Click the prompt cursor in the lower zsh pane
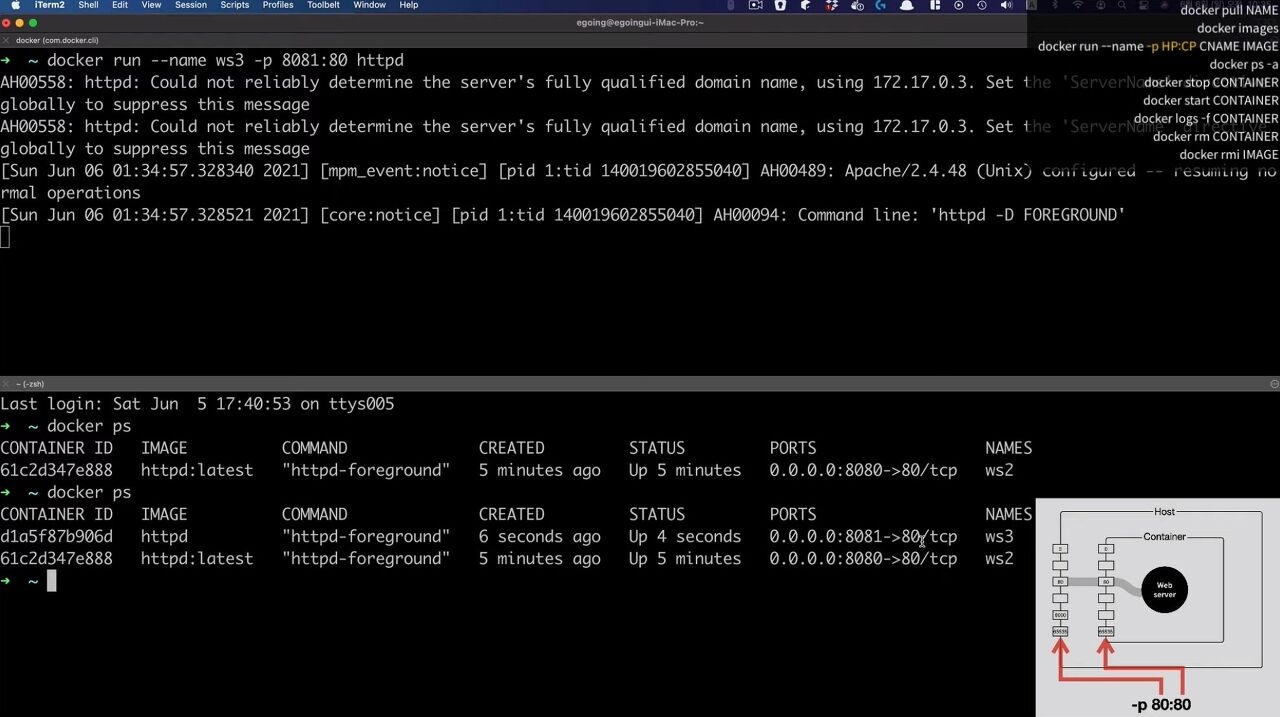 click(52, 581)
